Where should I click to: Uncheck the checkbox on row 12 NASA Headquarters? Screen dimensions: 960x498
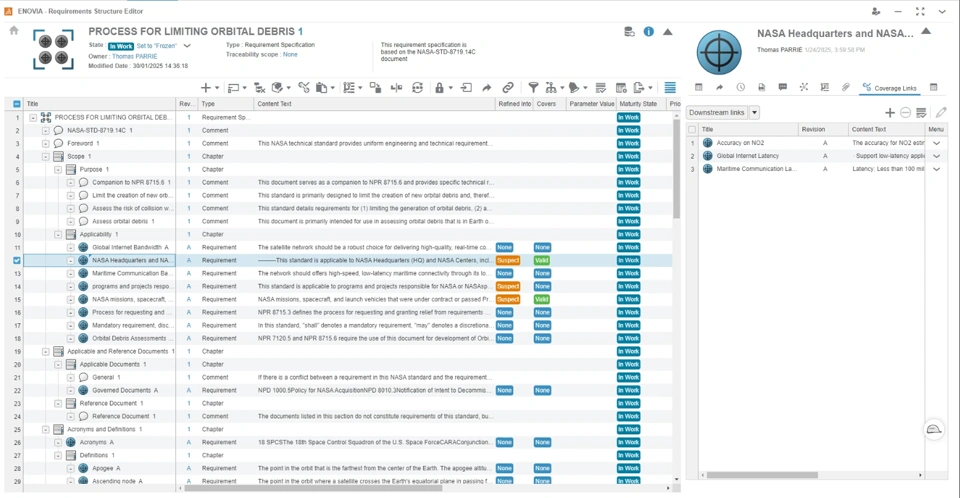click(x=17, y=260)
